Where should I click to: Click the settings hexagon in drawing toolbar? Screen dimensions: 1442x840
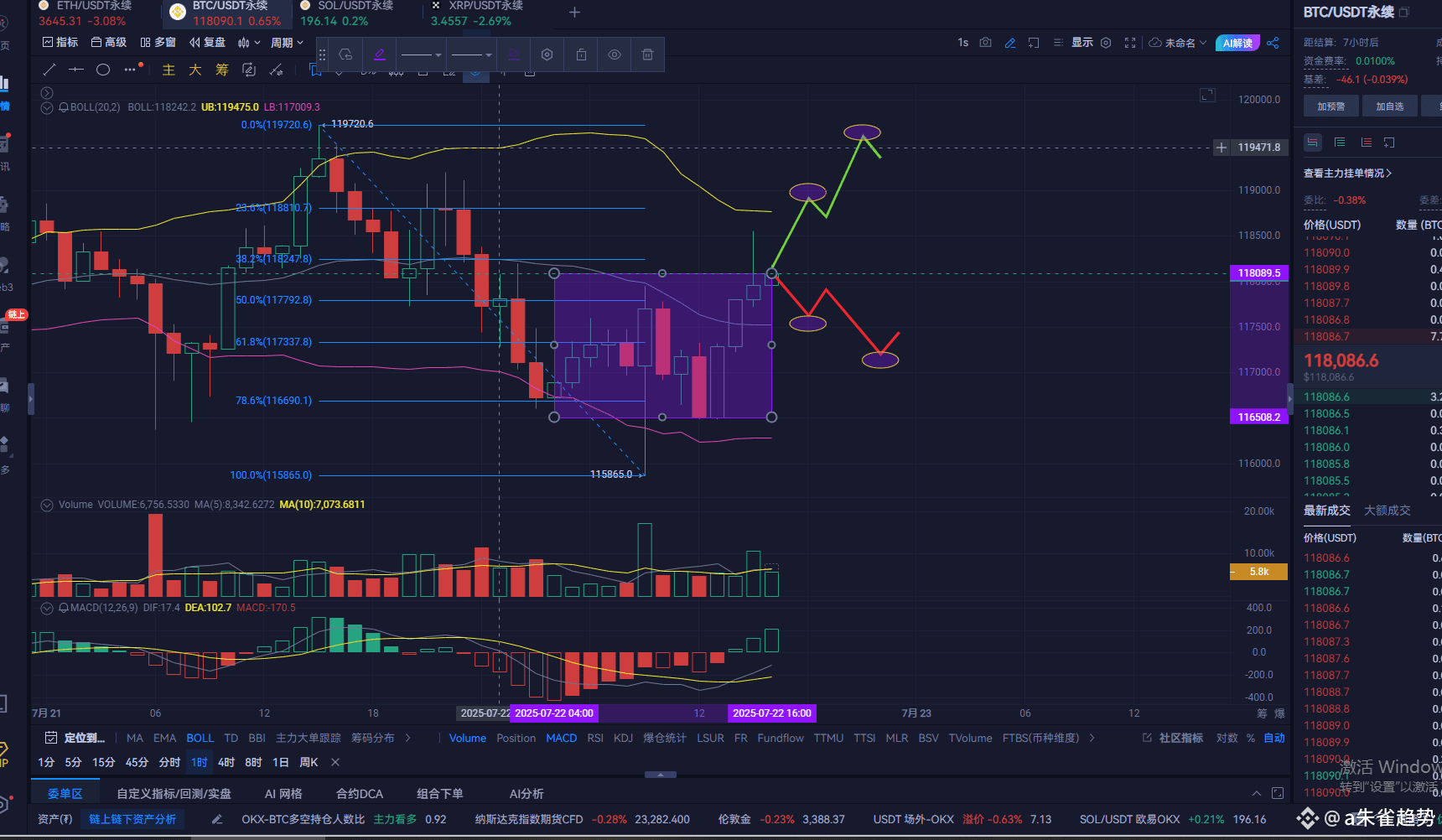point(547,54)
